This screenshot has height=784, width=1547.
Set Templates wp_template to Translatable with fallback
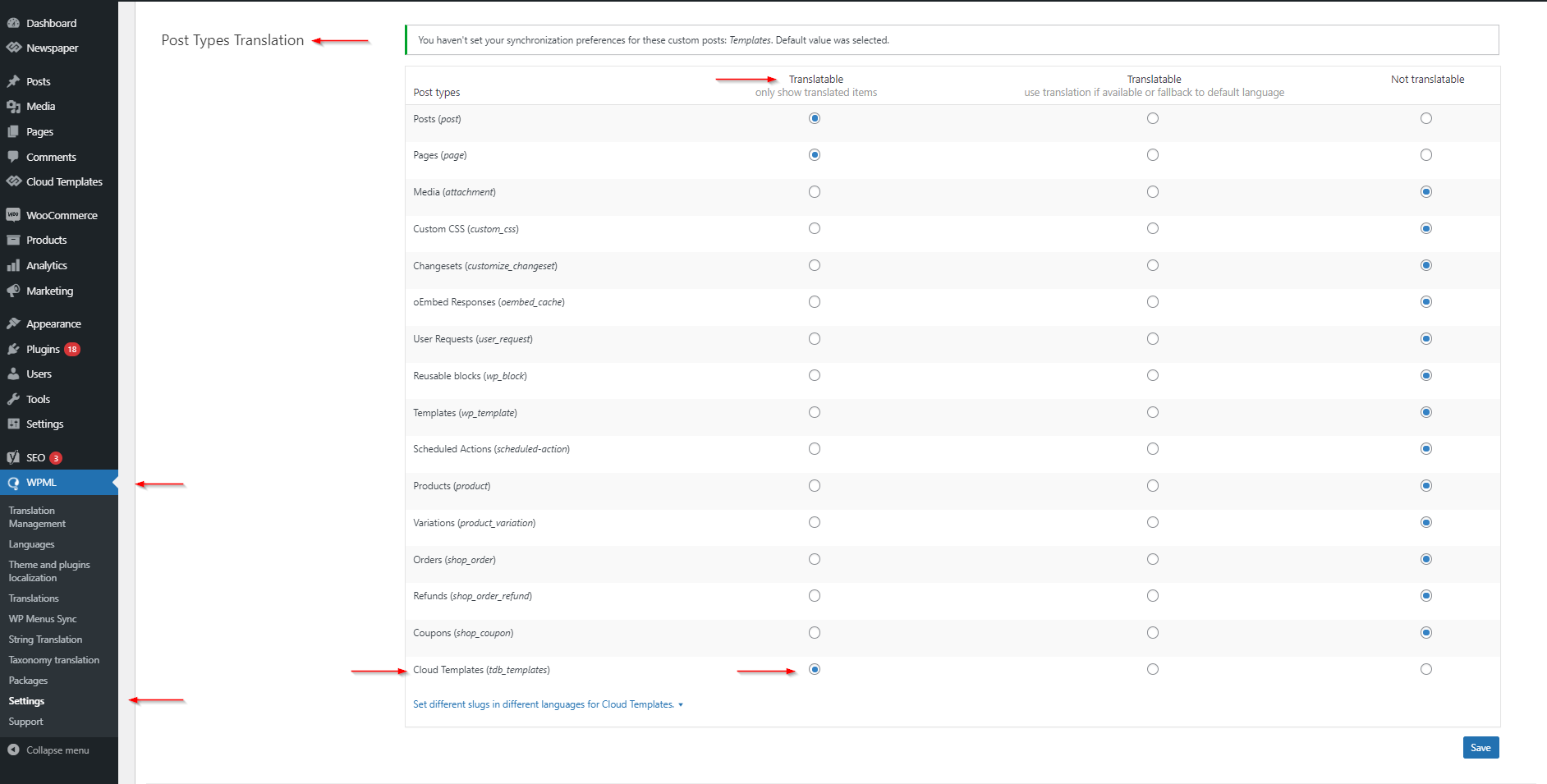(1153, 412)
